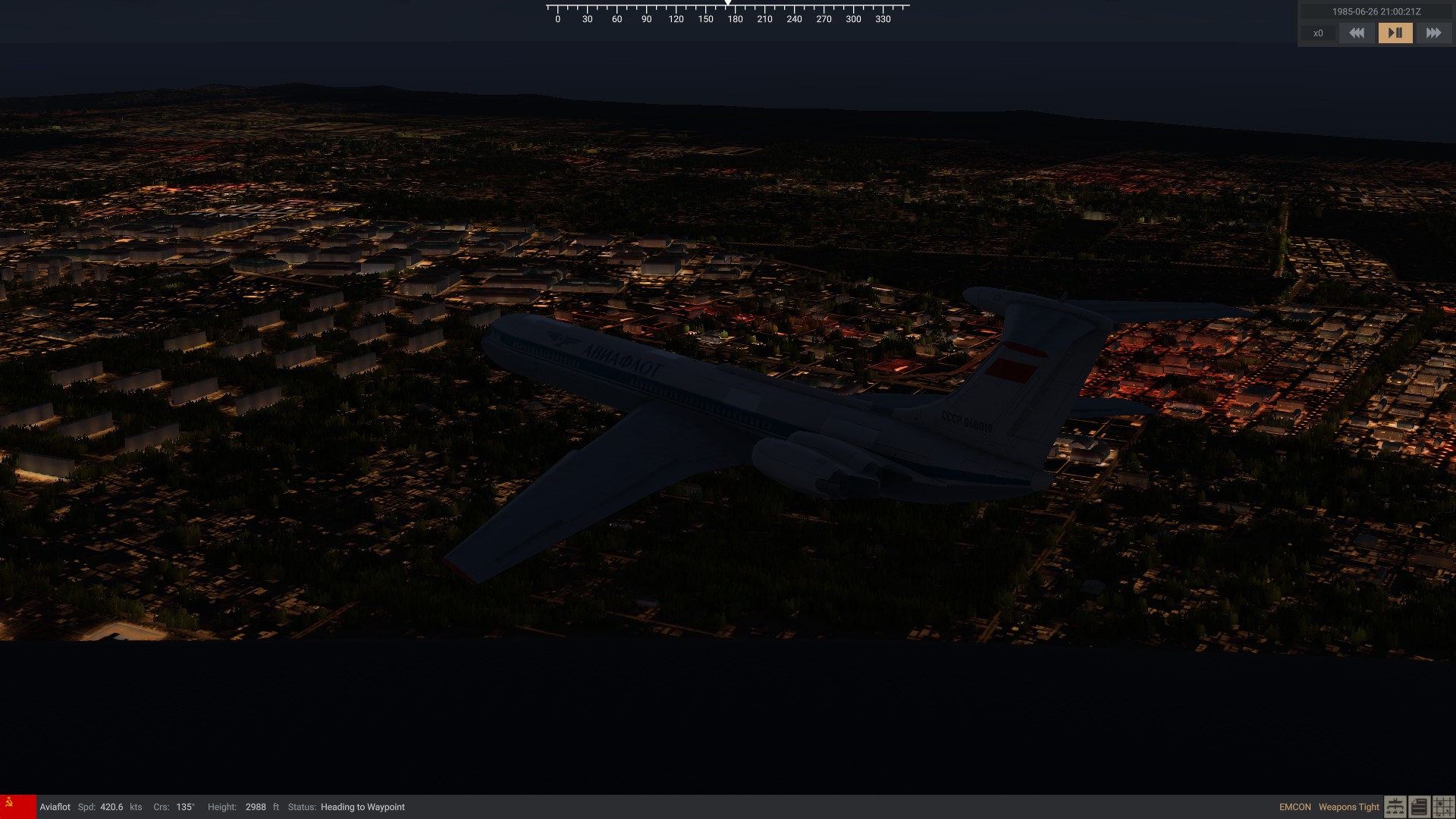Click the compass heading pointer triangle
The width and height of the screenshot is (1456, 819).
(x=728, y=3)
